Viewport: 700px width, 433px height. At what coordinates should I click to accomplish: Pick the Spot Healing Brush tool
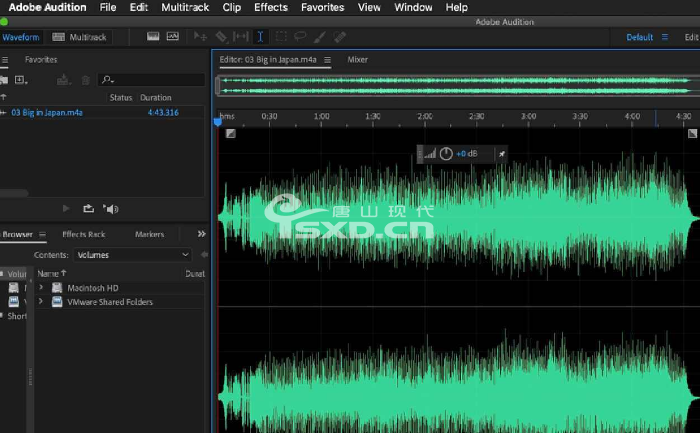click(x=340, y=37)
